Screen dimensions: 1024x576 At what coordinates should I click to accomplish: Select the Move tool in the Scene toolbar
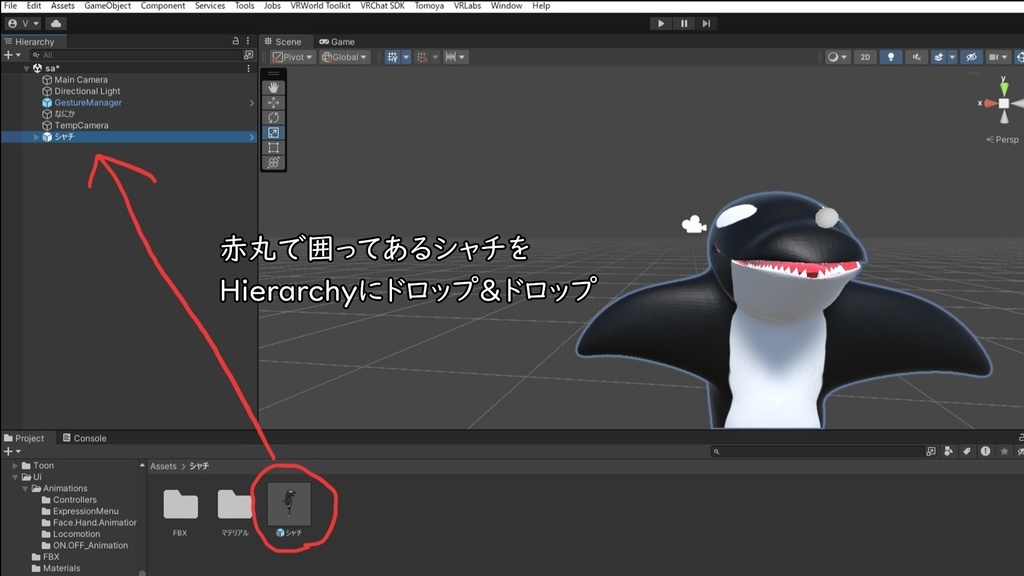point(273,102)
